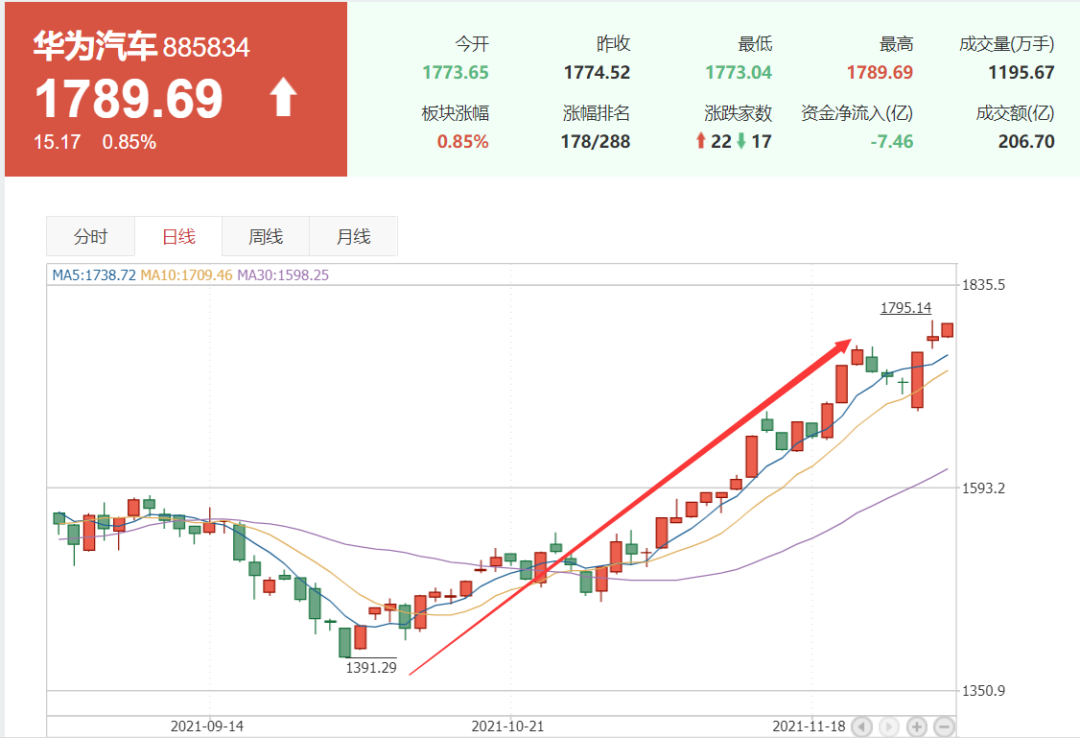Click the 1593.2 price axis label
This screenshot has height=738, width=1080.
[x=984, y=489]
